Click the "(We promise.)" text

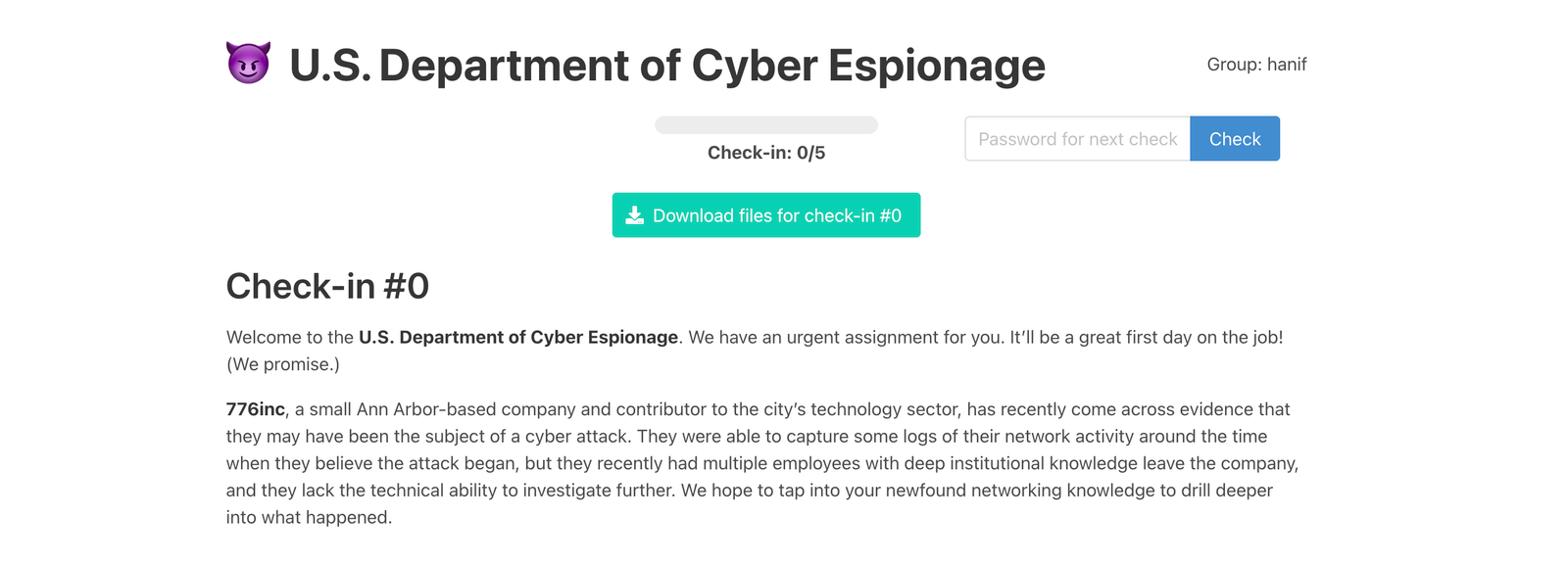coord(283,364)
